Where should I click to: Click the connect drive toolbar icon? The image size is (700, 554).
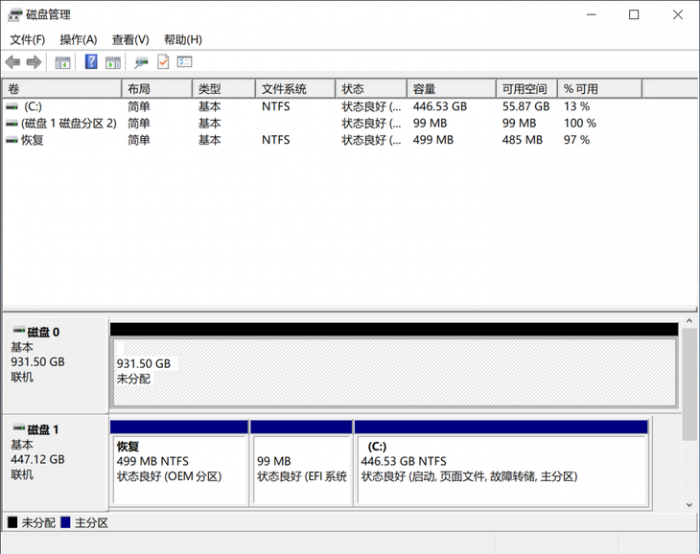point(142,62)
